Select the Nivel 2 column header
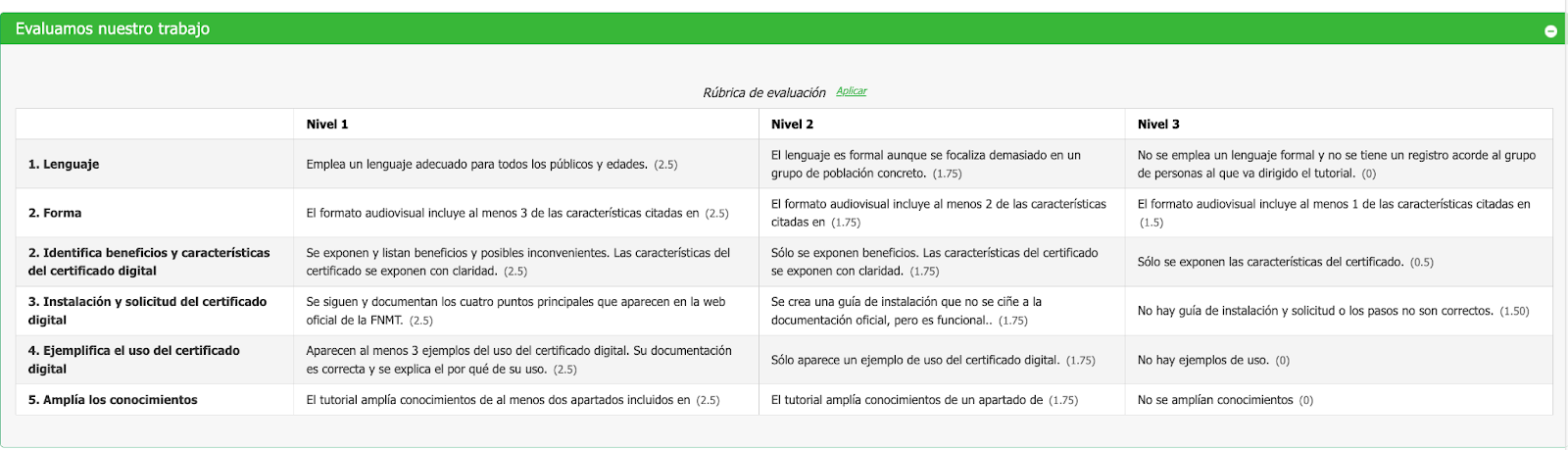Viewport: 1568px width, 450px height. coord(942,124)
